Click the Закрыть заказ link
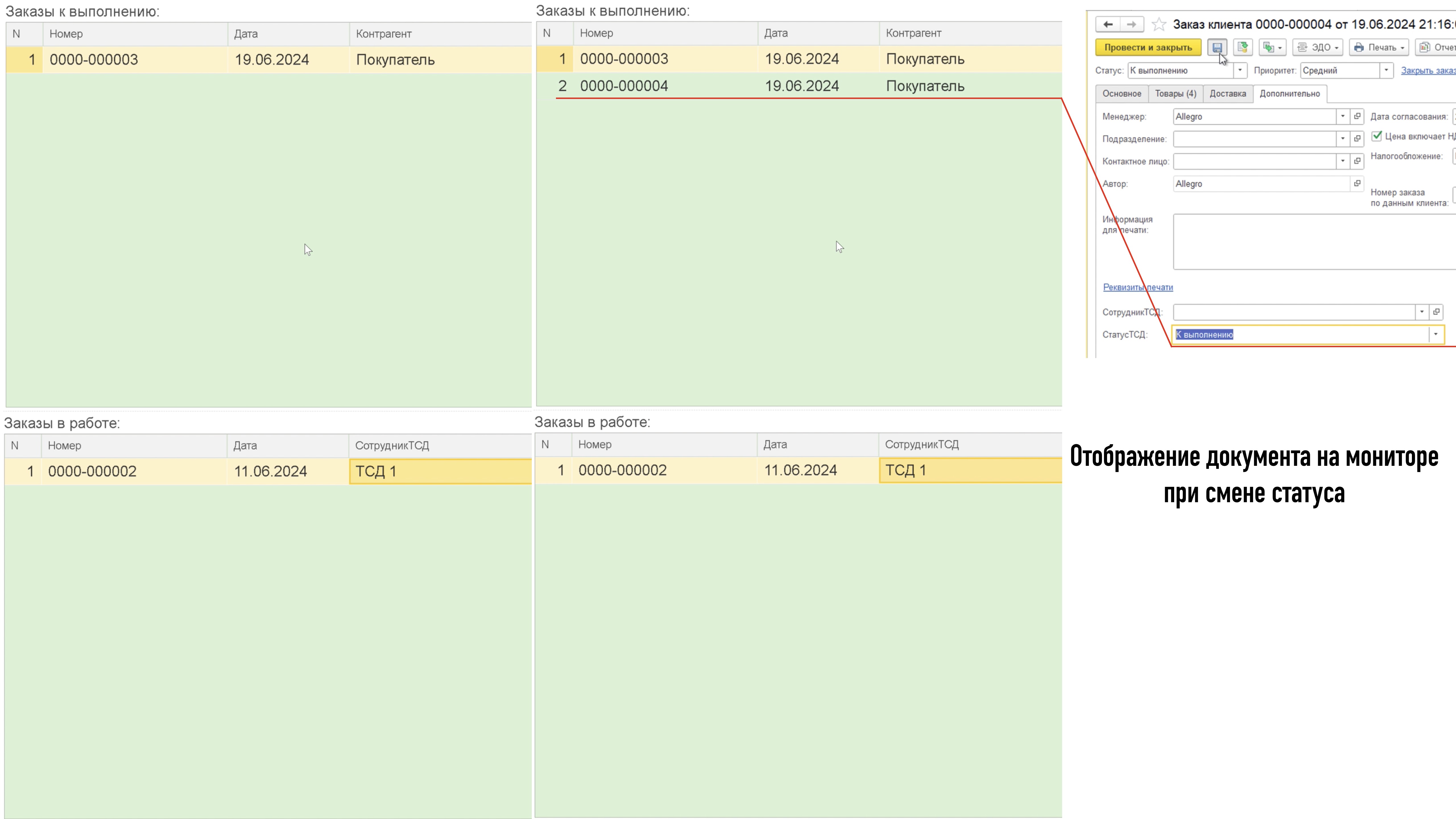Image resolution: width=1456 pixels, height=819 pixels. coord(1428,71)
